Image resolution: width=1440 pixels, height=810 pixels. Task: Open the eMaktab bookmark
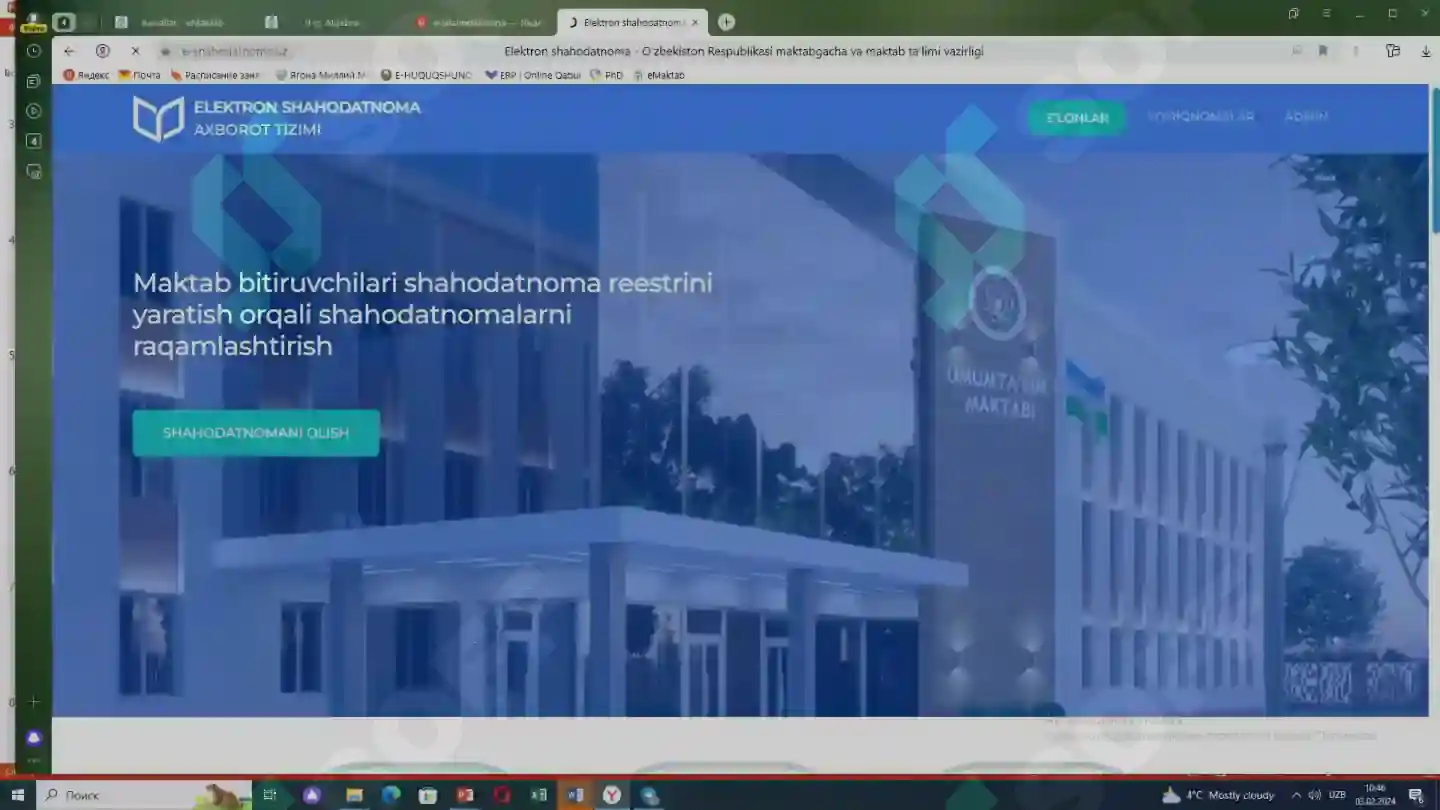[x=659, y=75]
